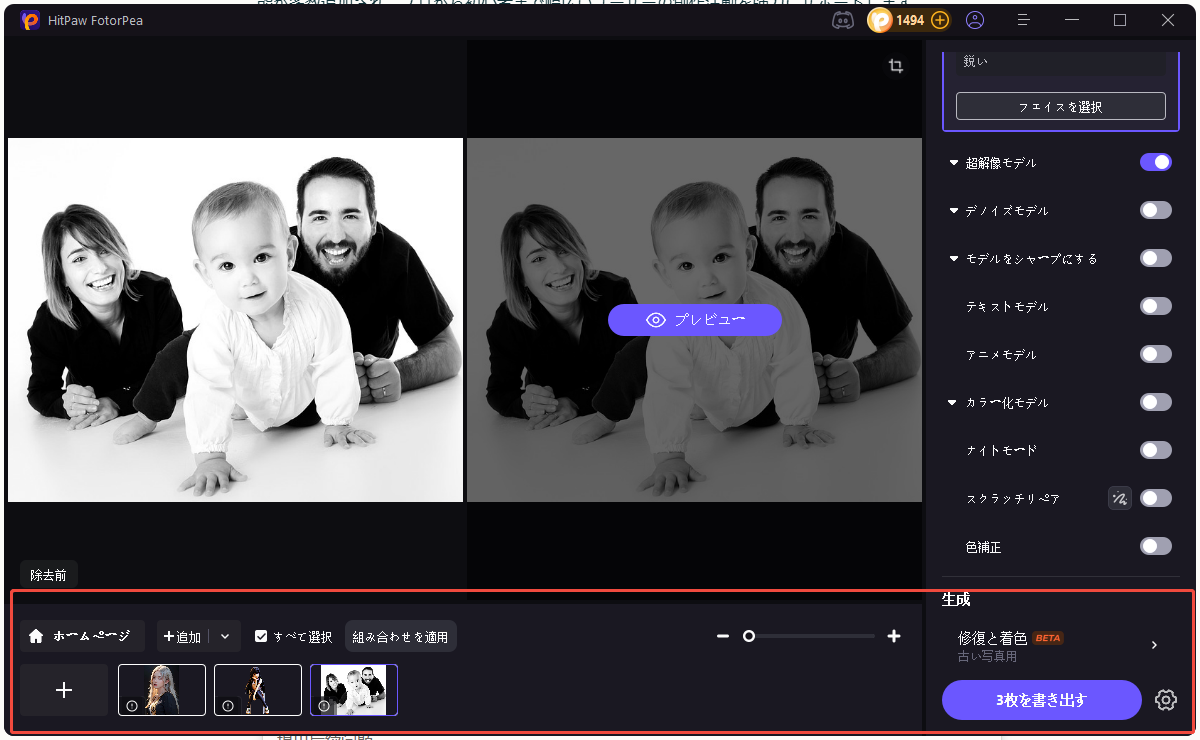1200x740 pixels.
Task: Click 3枚を書き出す export button
Action: pyautogui.click(x=1041, y=700)
